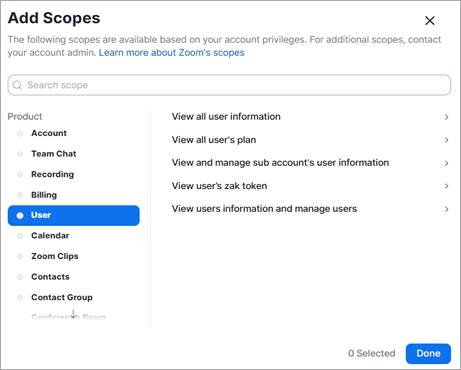Click into the Search scope field
The height and width of the screenshot is (370, 461).
pyautogui.click(x=229, y=85)
